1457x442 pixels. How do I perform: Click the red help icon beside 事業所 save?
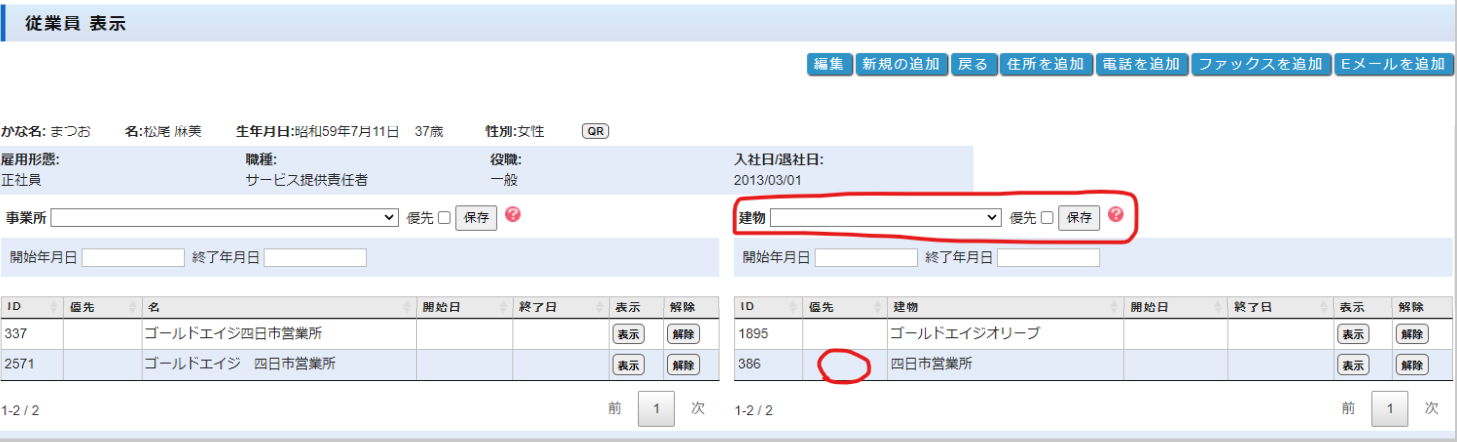click(x=512, y=215)
